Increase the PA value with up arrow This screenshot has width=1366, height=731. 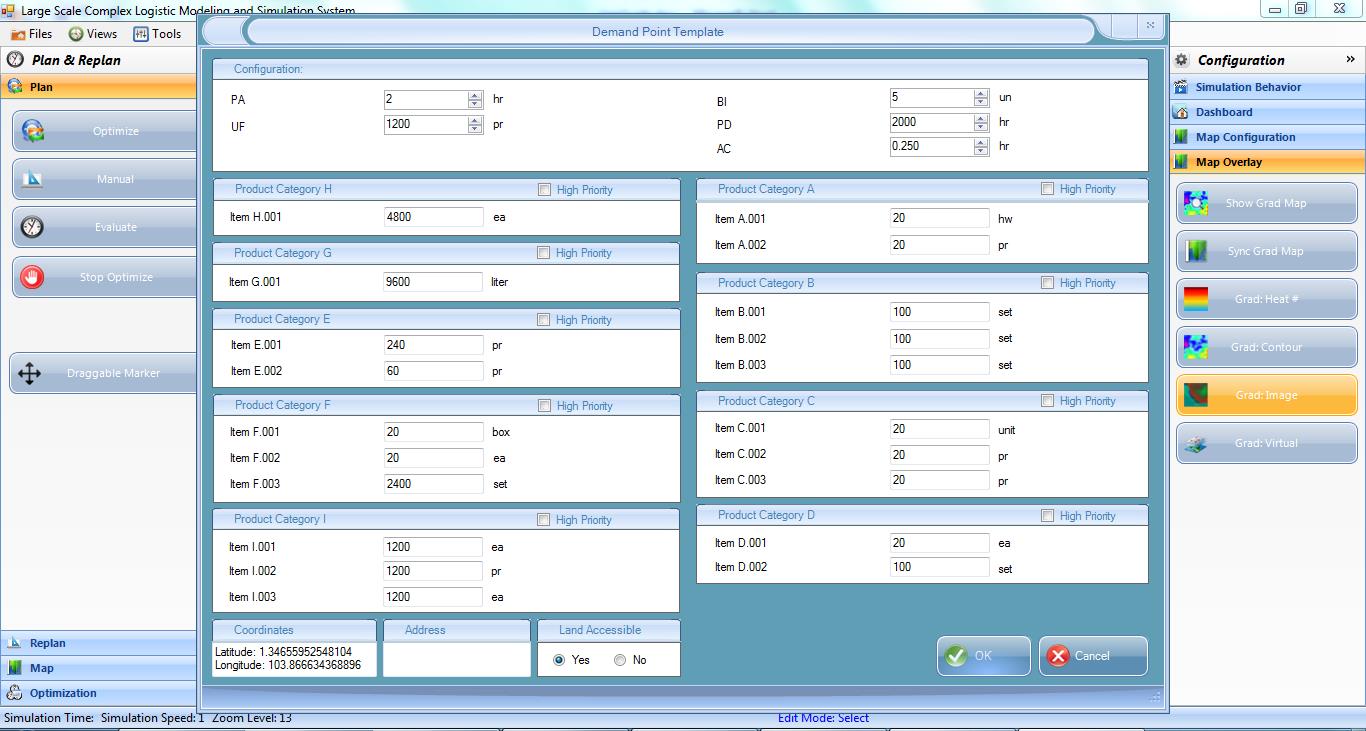475,95
